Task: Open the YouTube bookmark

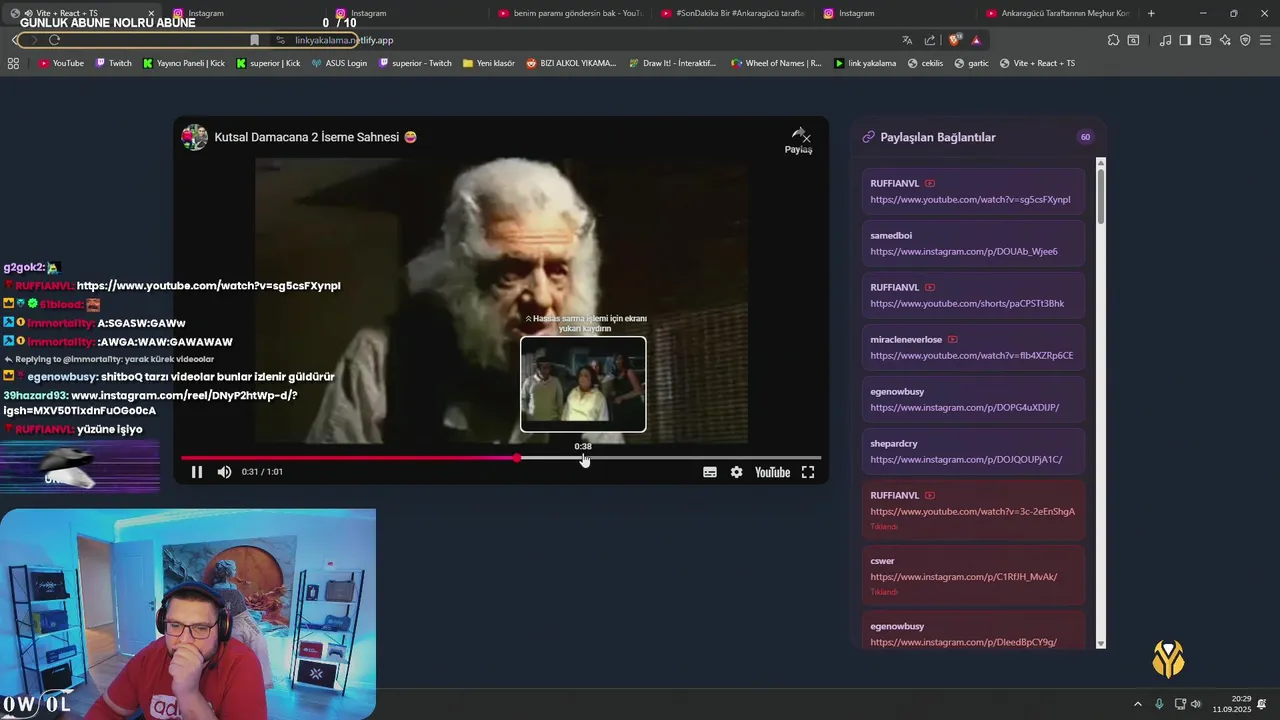Action: point(61,63)
